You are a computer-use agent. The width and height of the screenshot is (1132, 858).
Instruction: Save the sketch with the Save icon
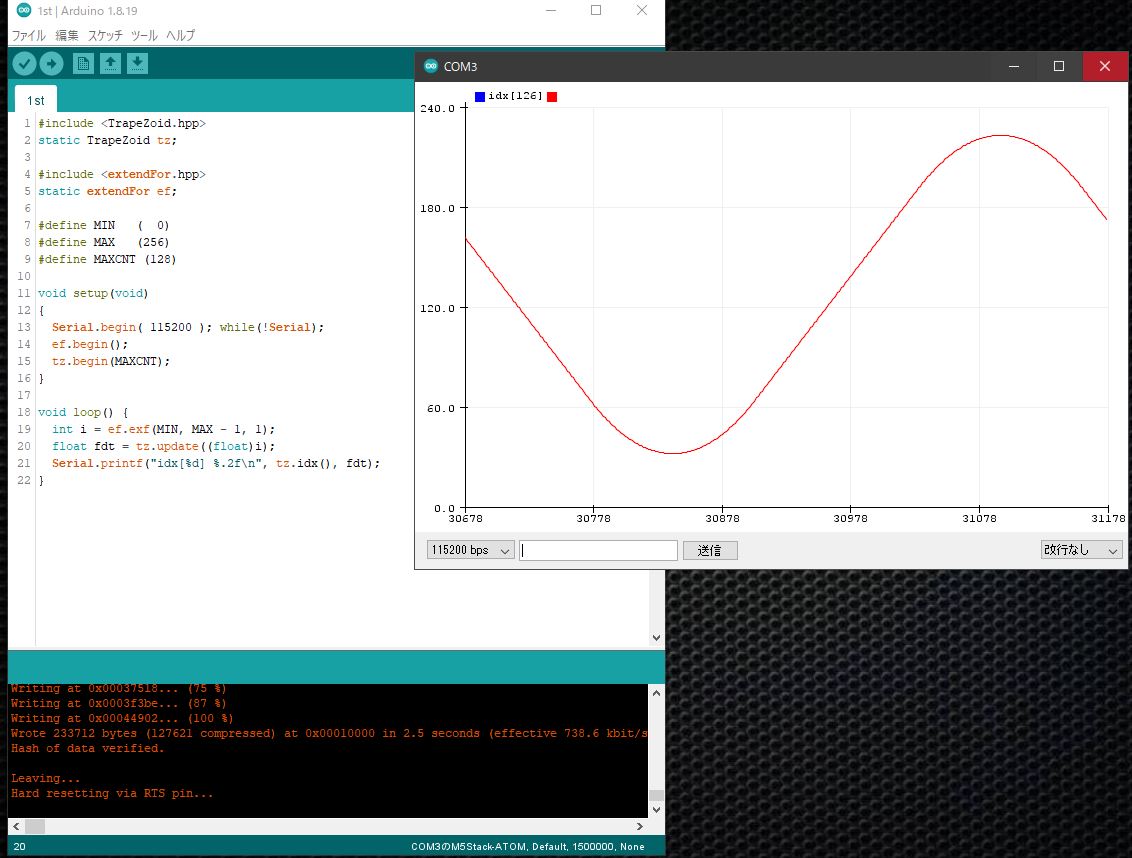pyautogui.click(x=138, y=64)
